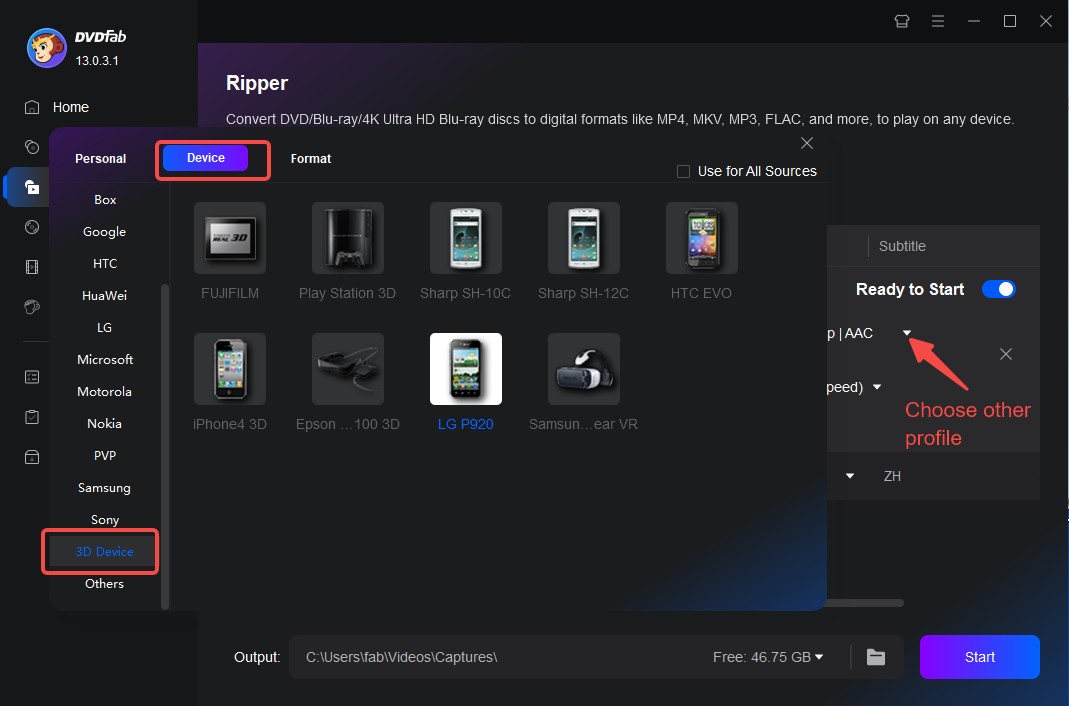This screenshot has height=706, width=1069.
Task: Open the hamburger main menu
Action: (x=938, y=21)
